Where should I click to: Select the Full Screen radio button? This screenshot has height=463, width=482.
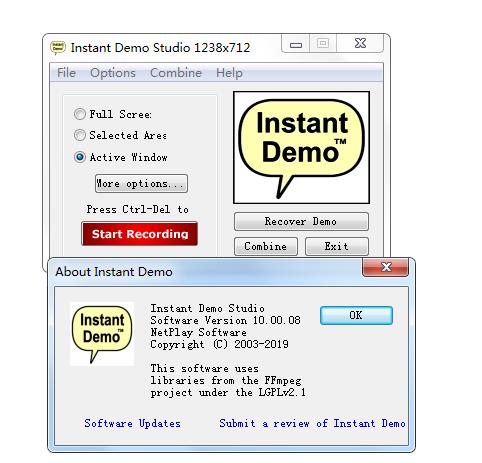click(x=80, y=114)
